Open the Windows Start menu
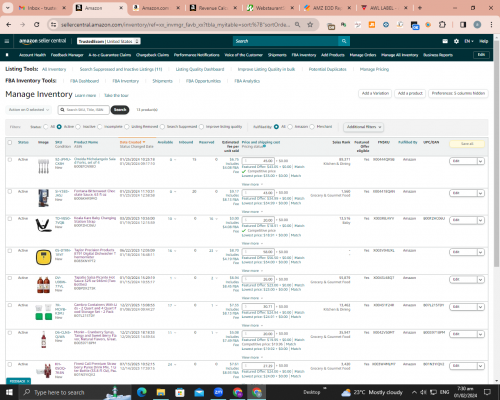The image size is (500, 400). tap(9, 392)
